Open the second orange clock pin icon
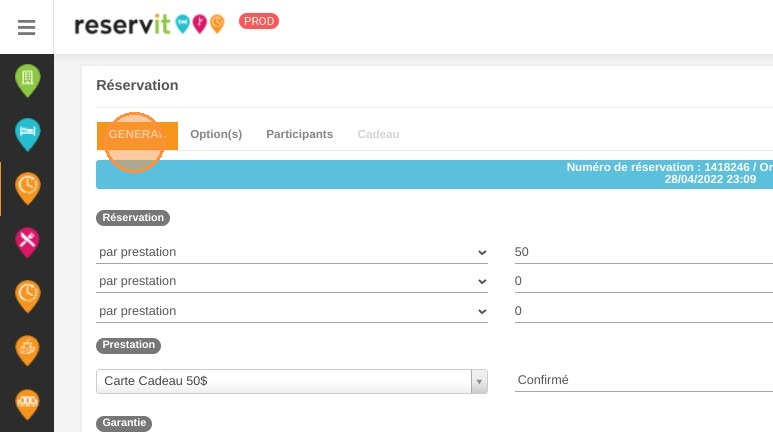The width and height of the screenshot is (773, 432). coord(28,296)
